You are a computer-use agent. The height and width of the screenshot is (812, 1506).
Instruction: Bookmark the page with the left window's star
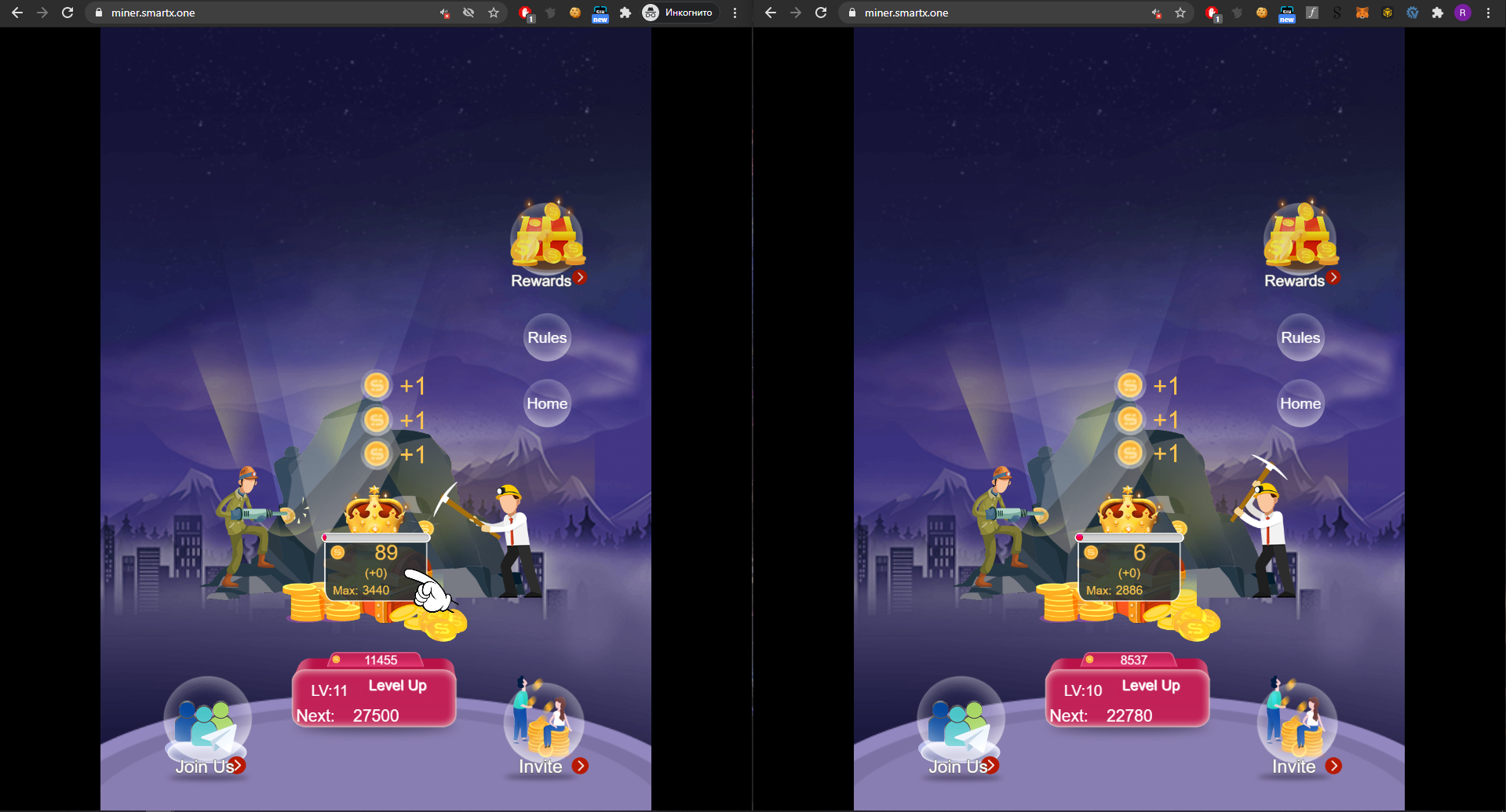pyautogui.click(x=494, y=13)
